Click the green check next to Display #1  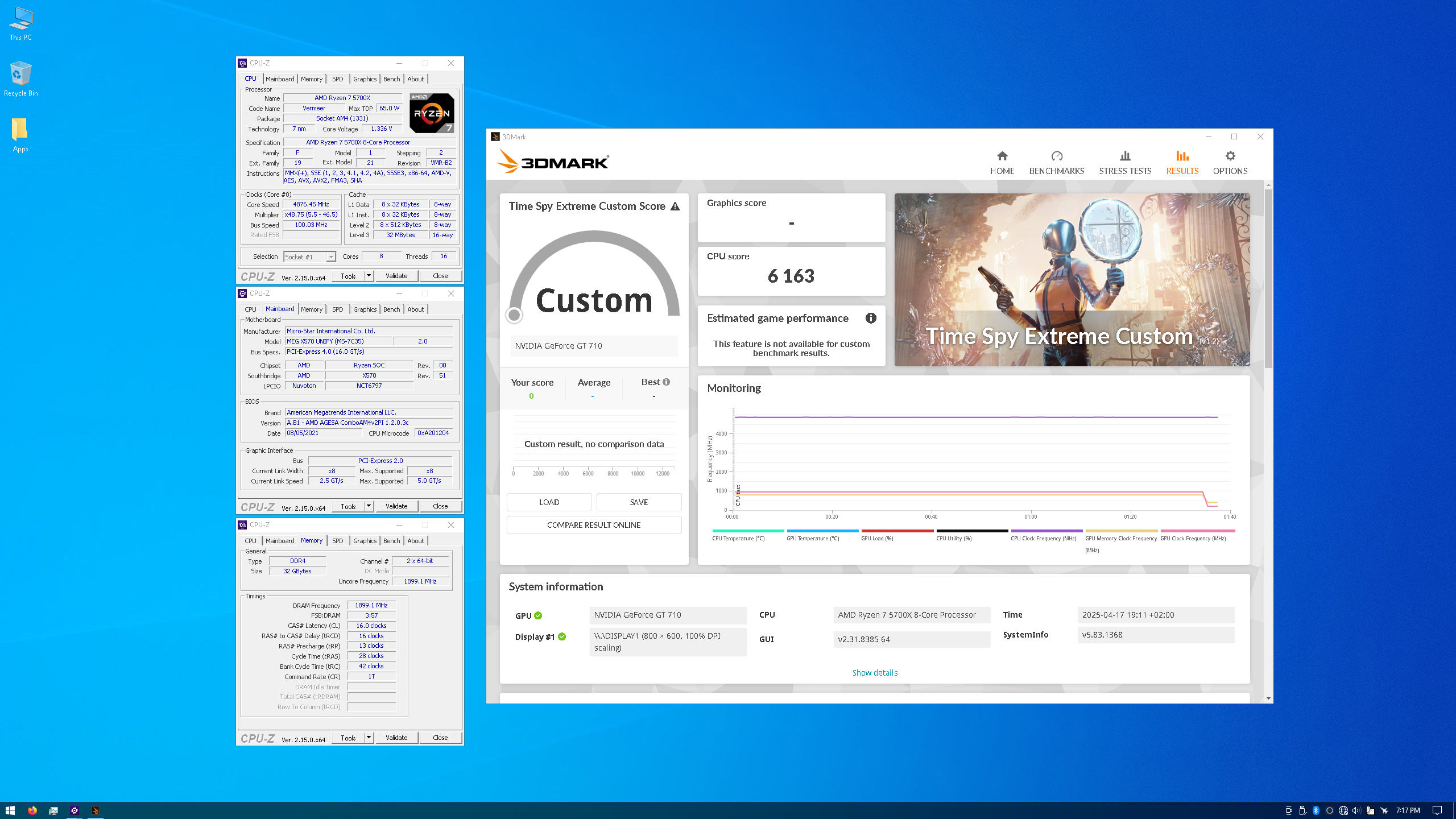coord(562,637)
